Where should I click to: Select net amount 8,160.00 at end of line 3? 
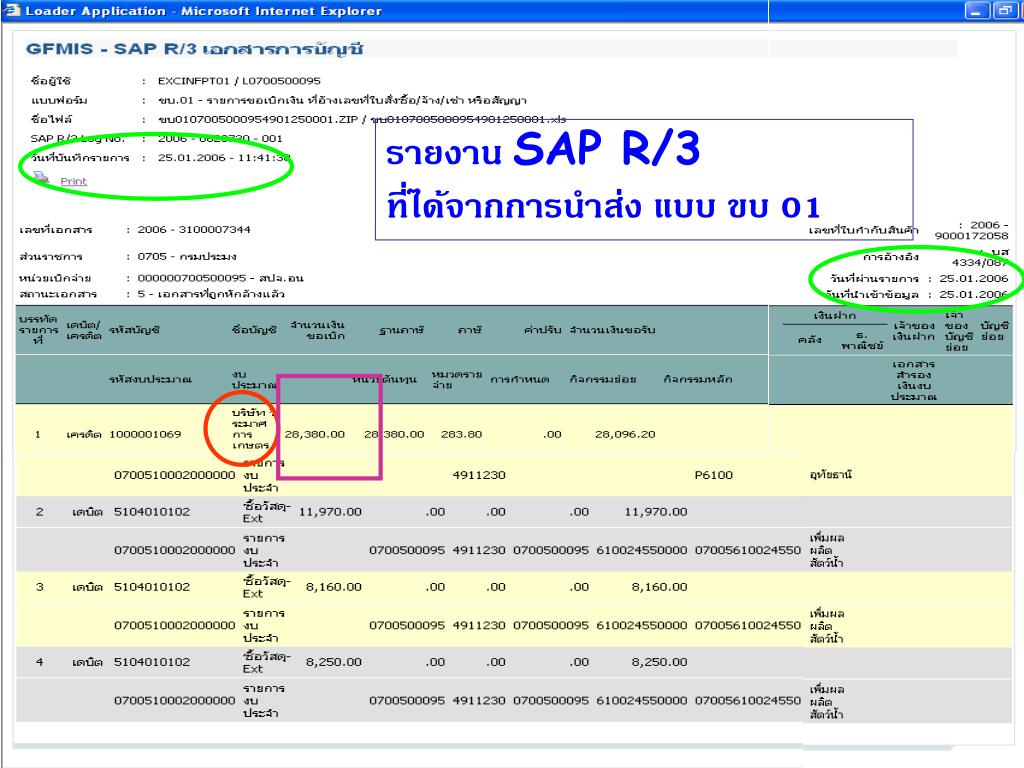659,586
